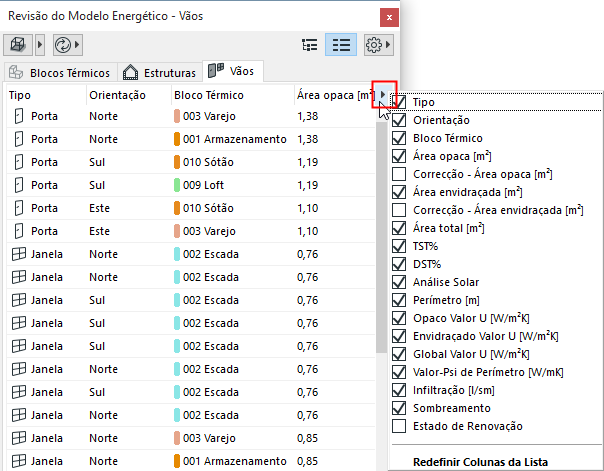The height and width of the screenshot is (471, 604).
Task: Toggle the Opaco Valor U checkbox
Action: (399, 318)
